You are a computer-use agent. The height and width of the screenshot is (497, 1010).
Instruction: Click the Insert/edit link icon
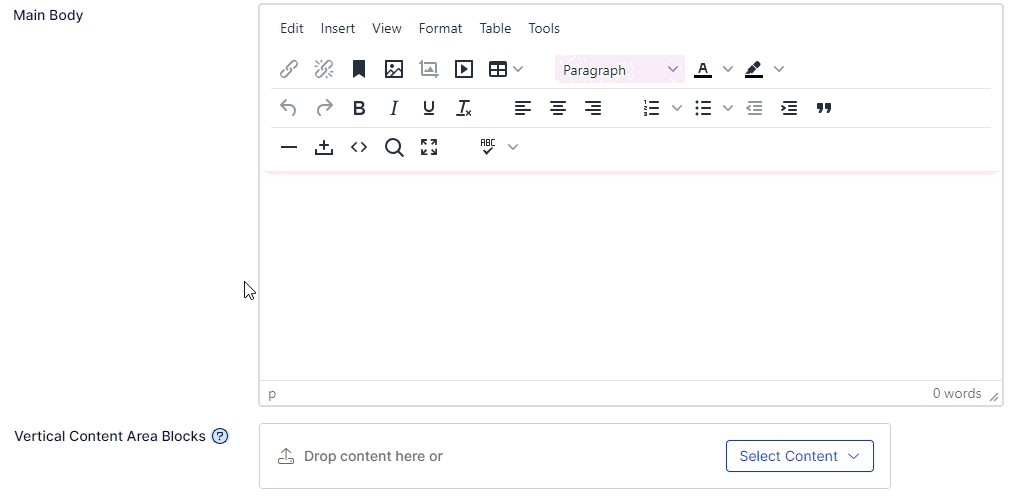[x=289, y=69]
